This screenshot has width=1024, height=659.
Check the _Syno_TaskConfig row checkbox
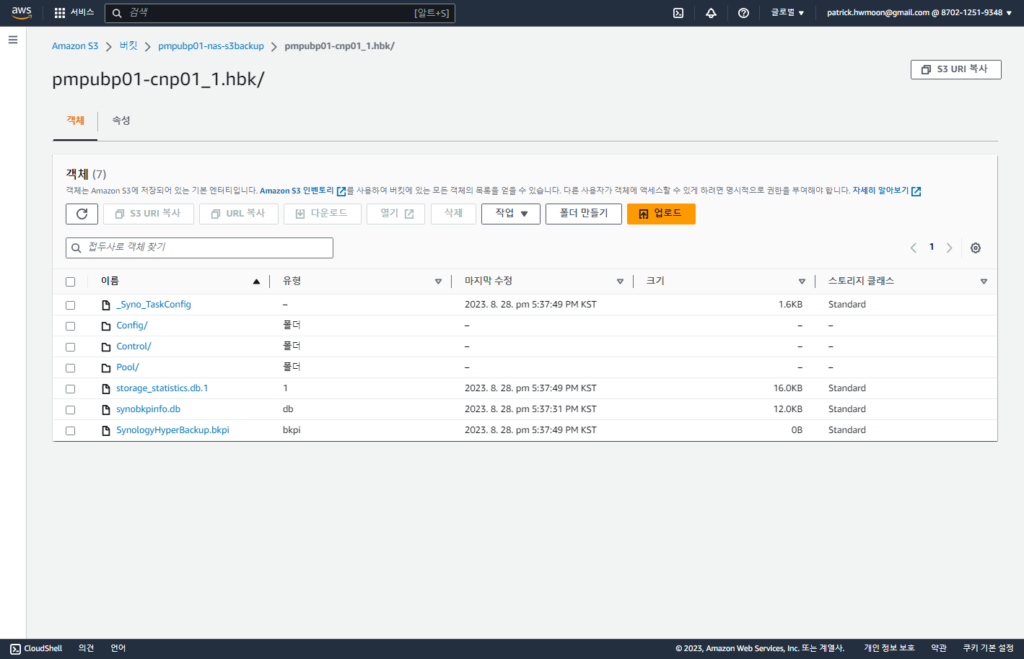(x=71, y=305)
